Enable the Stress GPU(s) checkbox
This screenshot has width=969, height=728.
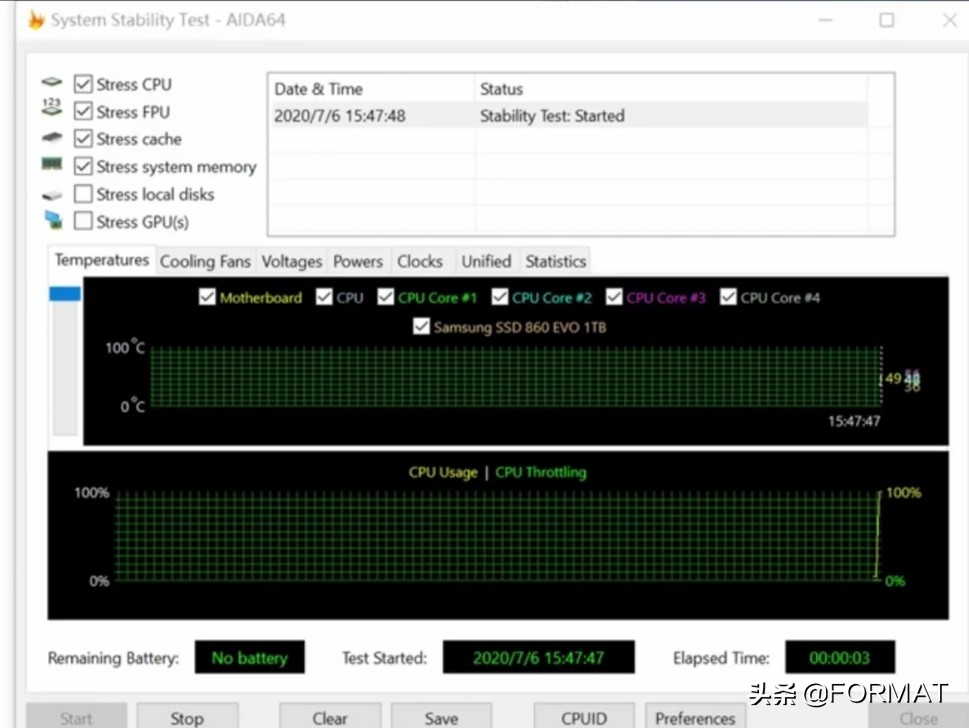pyautogui.click(x=83, y=221)
